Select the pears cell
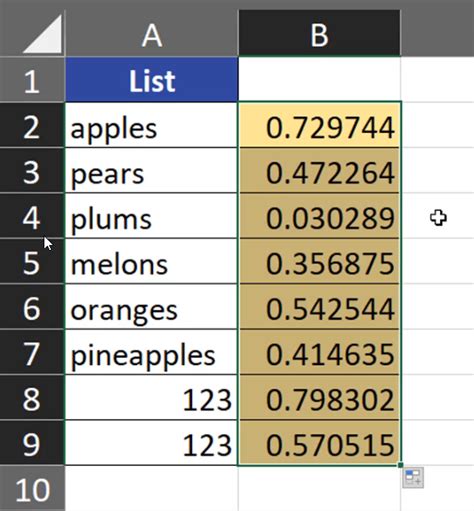This screenshot has width=474, height=511. coord(152,171)
